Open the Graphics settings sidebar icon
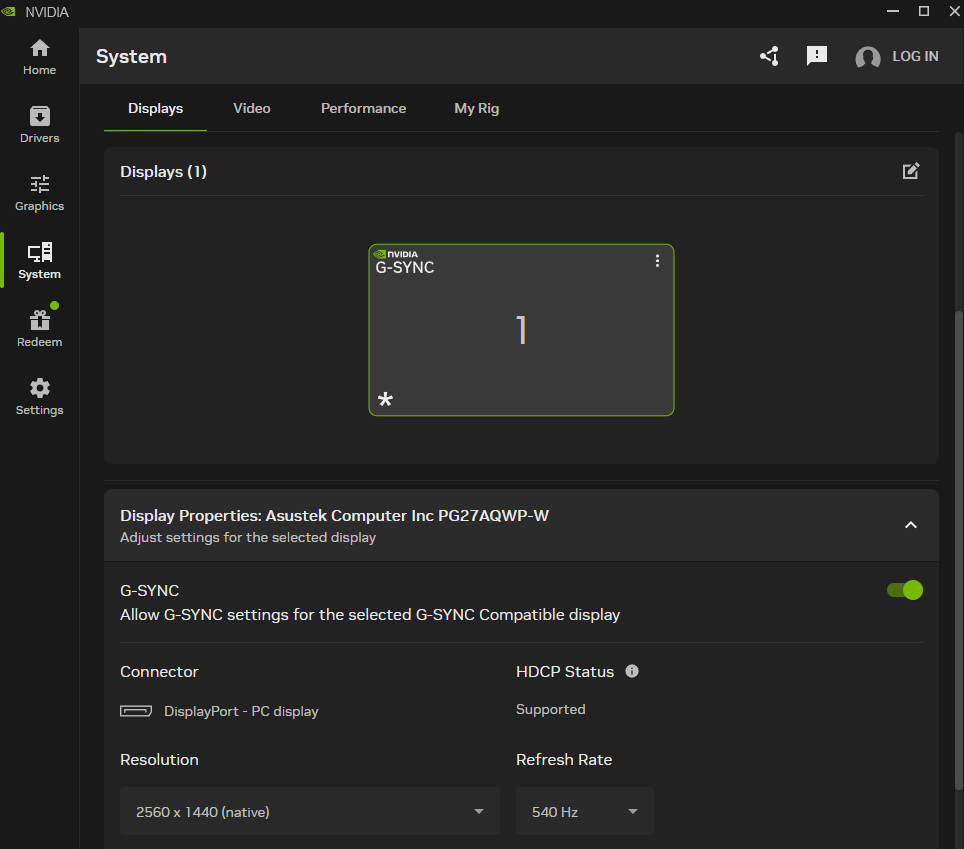Viewport: 964px width, 849px height. (39, 193)
